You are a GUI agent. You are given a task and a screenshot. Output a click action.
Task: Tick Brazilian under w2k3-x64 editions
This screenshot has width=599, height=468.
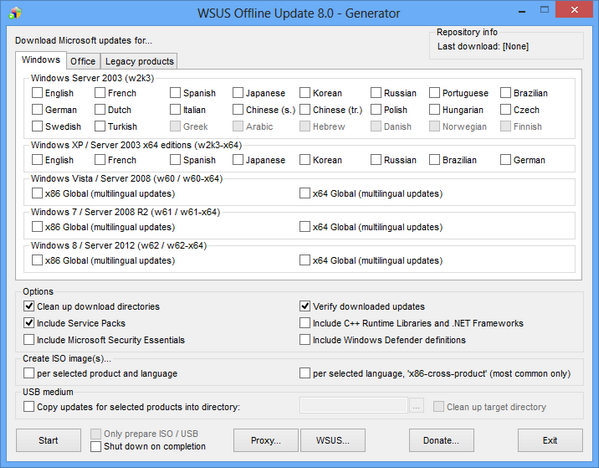tap(434, 160)
